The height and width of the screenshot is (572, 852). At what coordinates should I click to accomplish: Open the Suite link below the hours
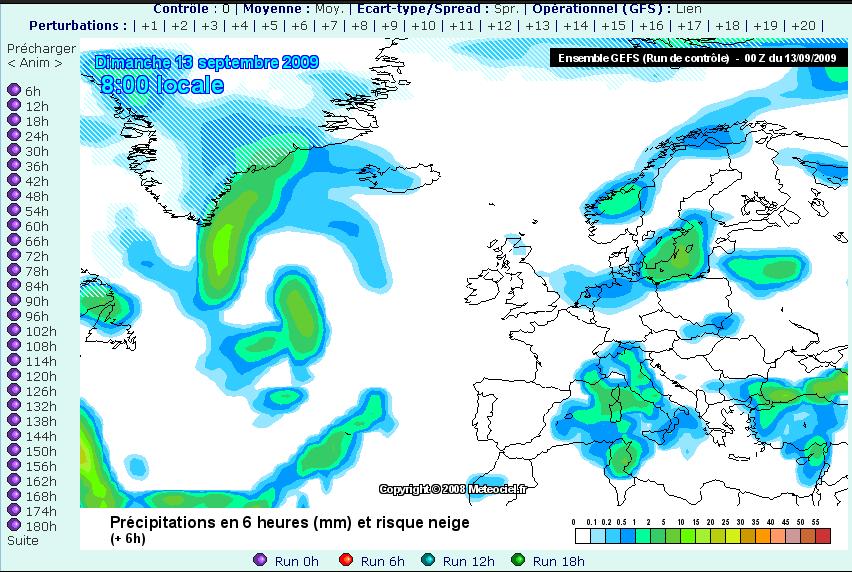23,540
